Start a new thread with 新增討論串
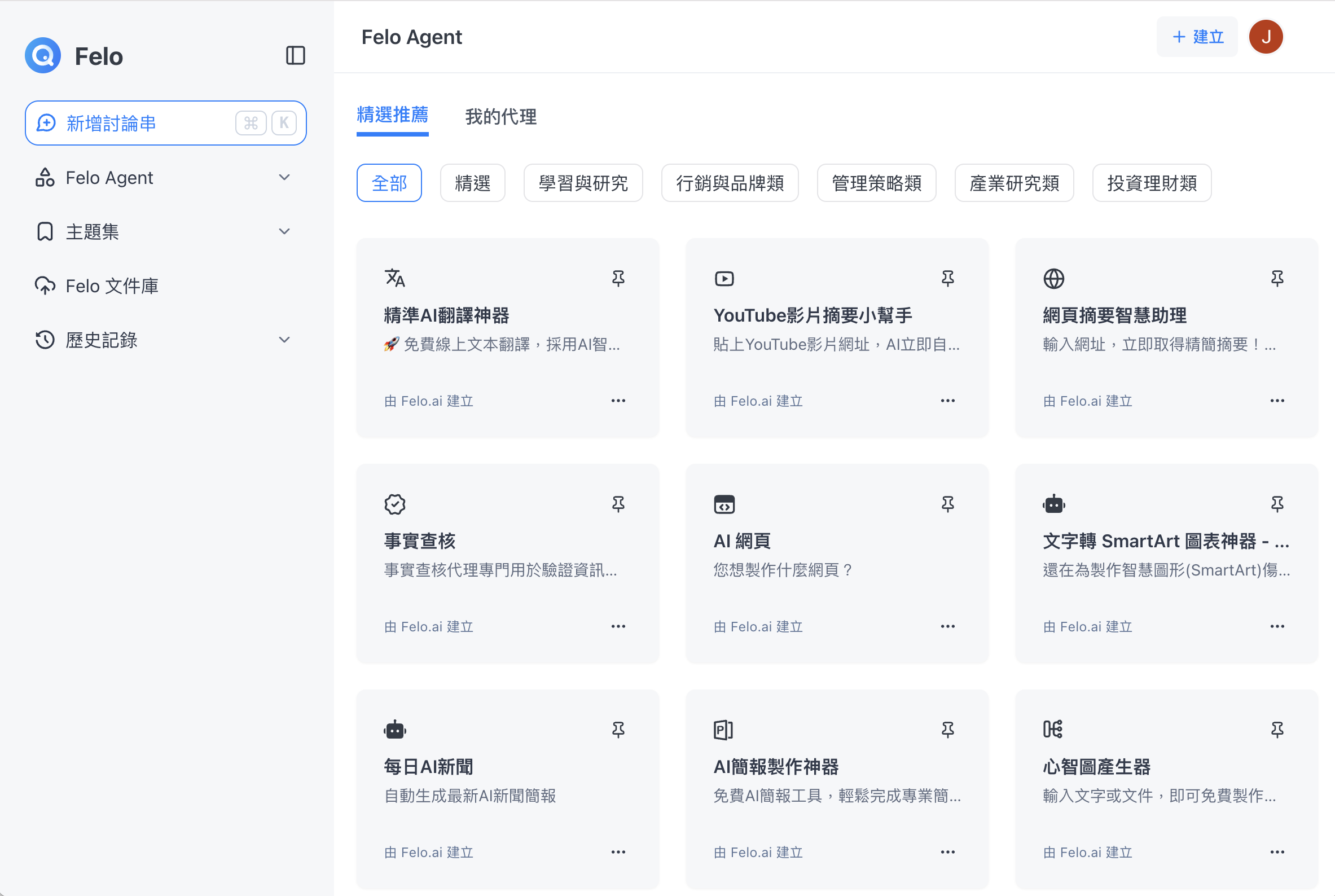This screenshot has width=1335, height=896. (165, 123)
